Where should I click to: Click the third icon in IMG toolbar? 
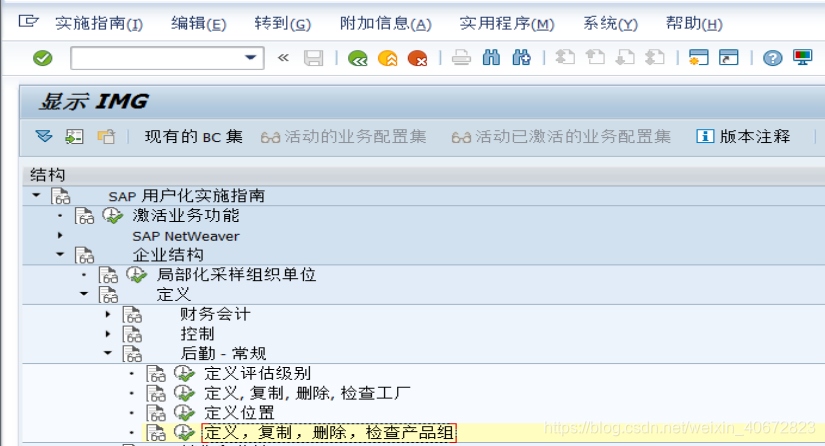[106, 137]
